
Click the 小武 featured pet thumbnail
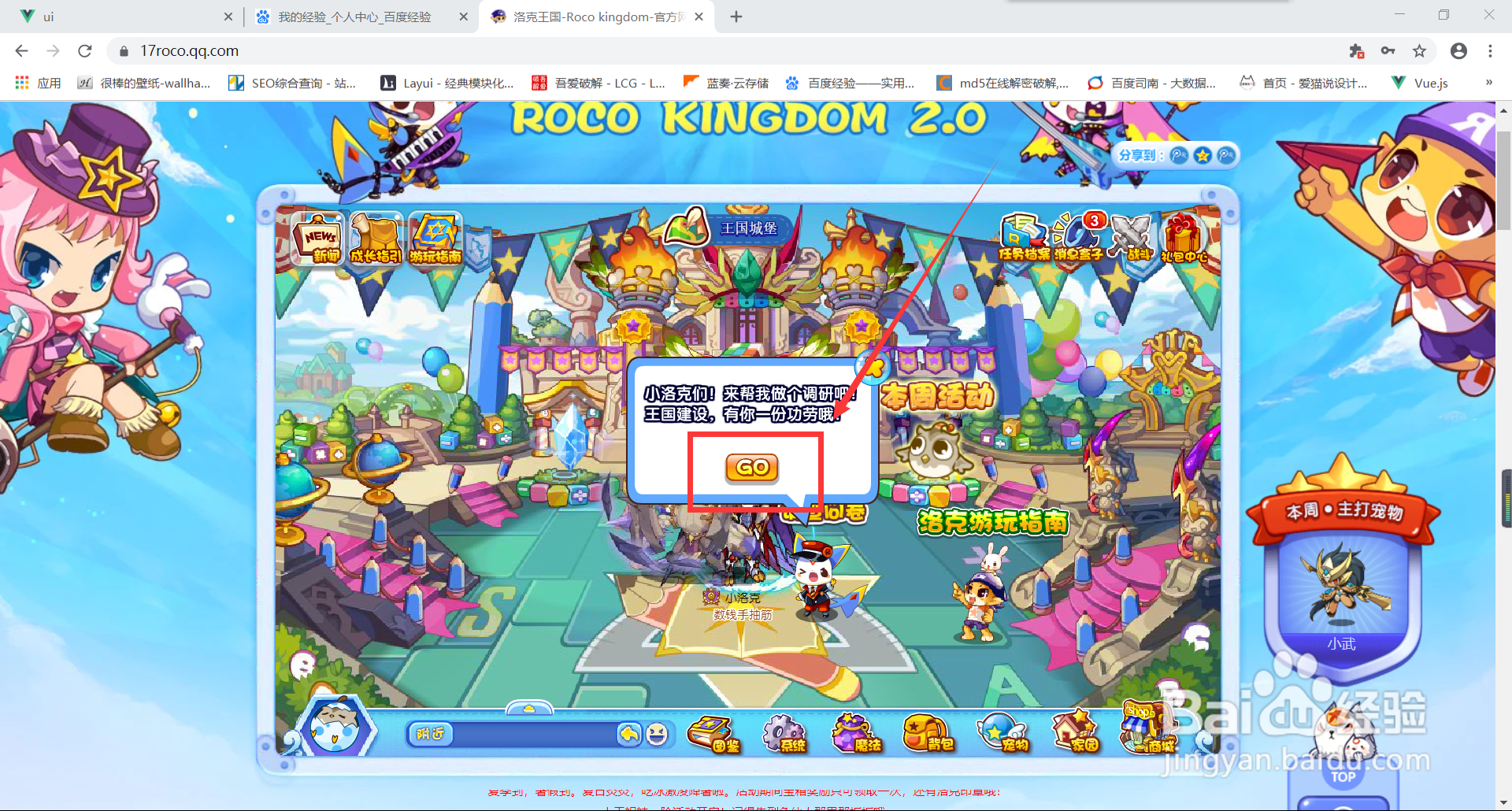click(x=1342, y=587)
